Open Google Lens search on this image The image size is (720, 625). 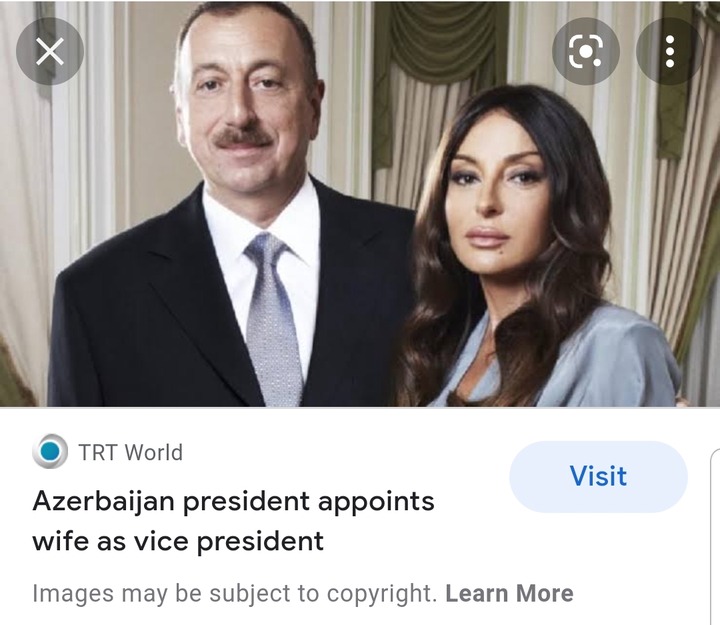point(585,51)
